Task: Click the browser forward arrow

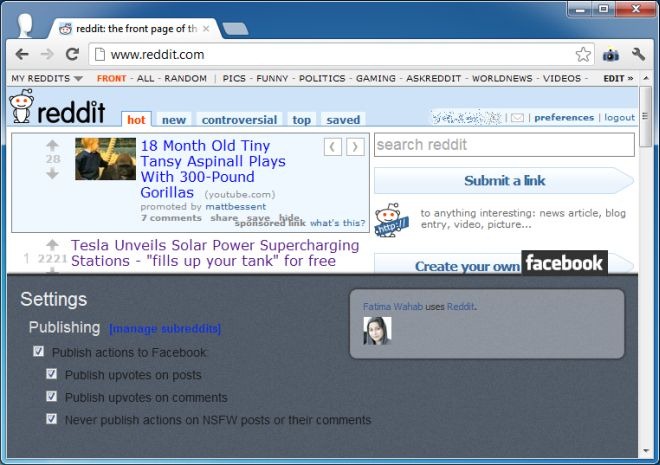Action: point(47,54)
